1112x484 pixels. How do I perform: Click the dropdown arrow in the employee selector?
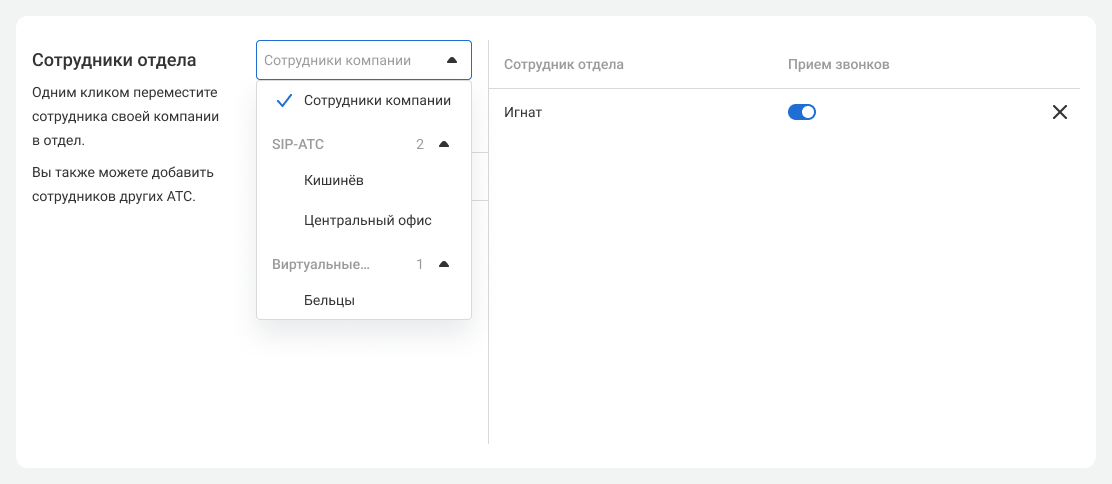tap(451, 60)
